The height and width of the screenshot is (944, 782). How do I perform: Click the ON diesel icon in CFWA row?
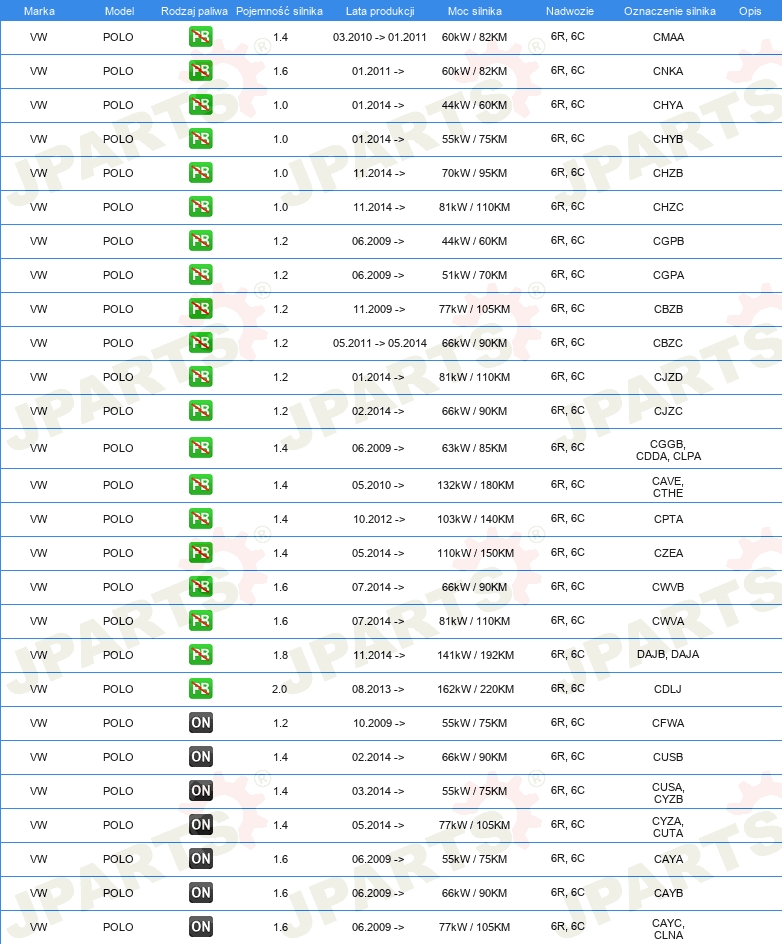[200, 723]
